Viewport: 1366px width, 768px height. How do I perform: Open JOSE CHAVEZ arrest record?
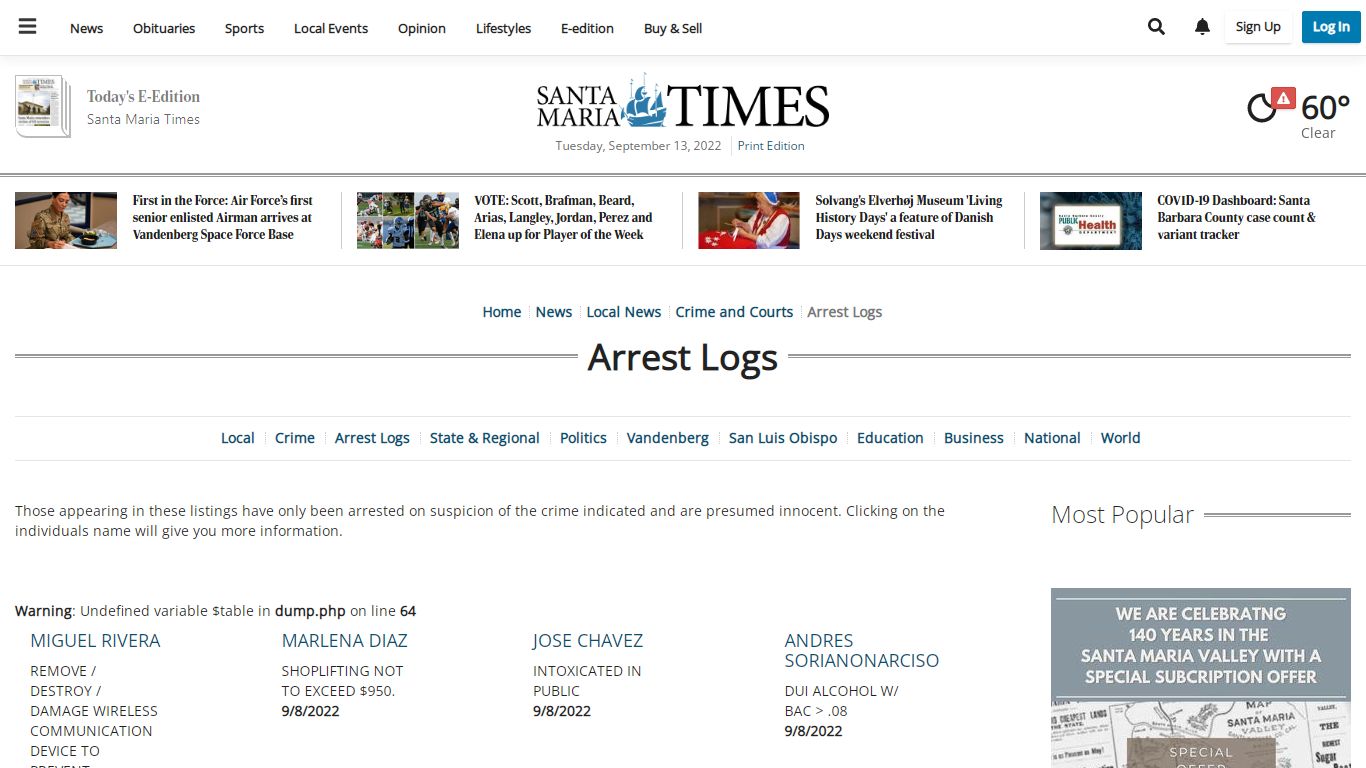588,641
